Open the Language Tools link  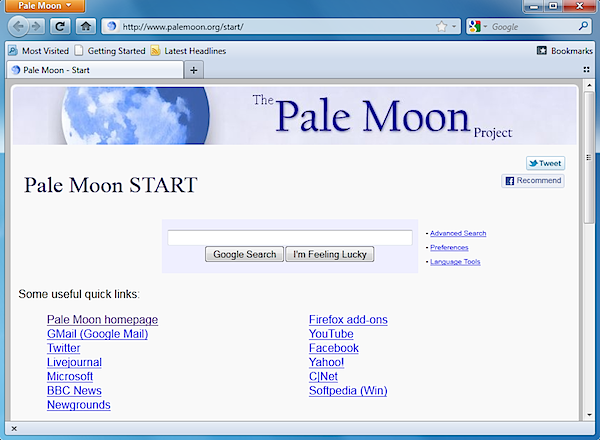(x=455, y=262)
